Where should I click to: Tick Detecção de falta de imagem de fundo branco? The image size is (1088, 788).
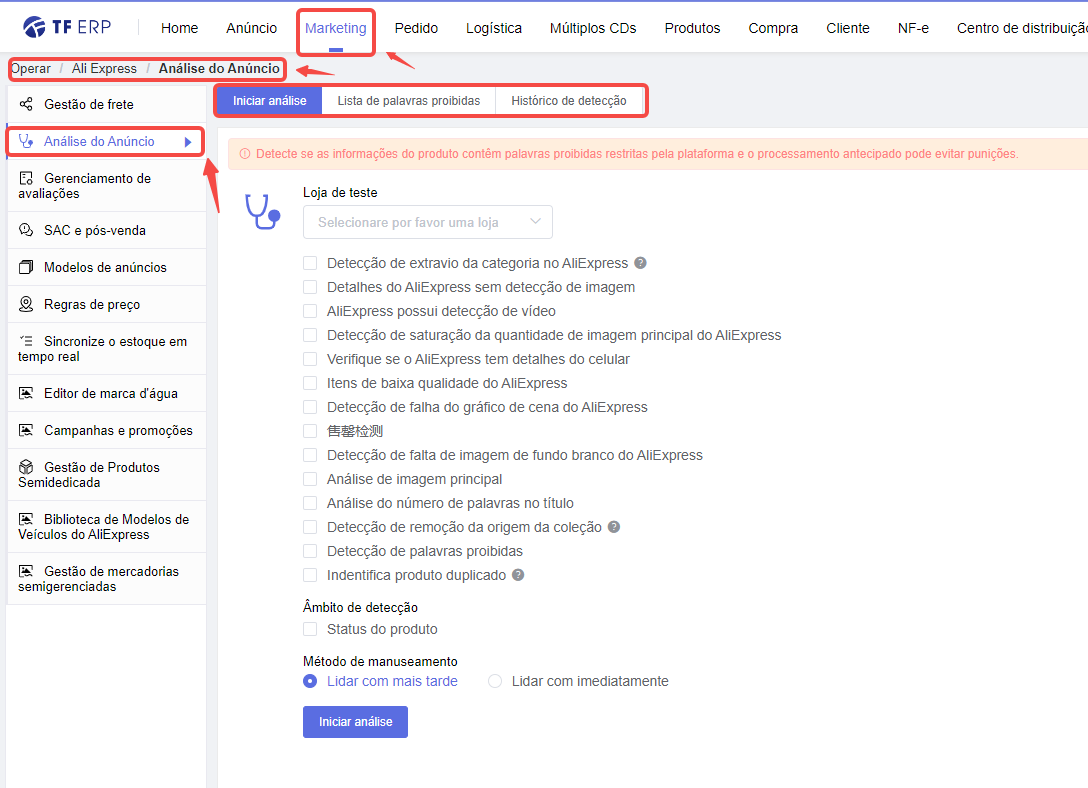(x=310, y=455)
